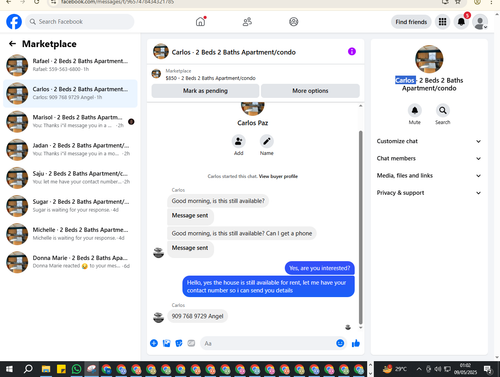Open WhatsApp from taskbar
The height and width of the screenshot is (377, 500).
76,369
